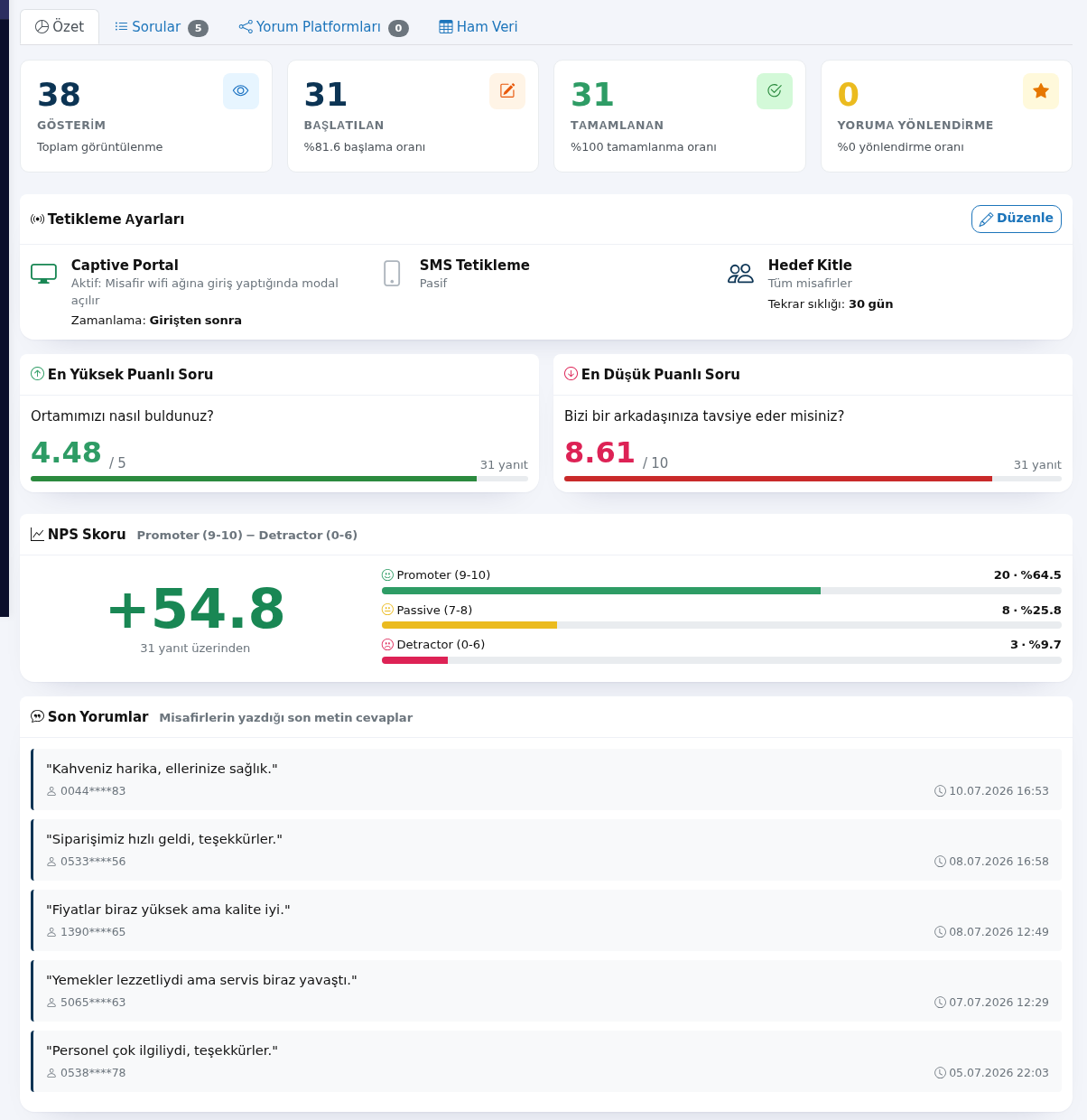Viewport: 1087px width, 1120px height.
Task: Click the pencil icon on the Başlatılan card
Action: pyautogui.click(x=507, y=91)
